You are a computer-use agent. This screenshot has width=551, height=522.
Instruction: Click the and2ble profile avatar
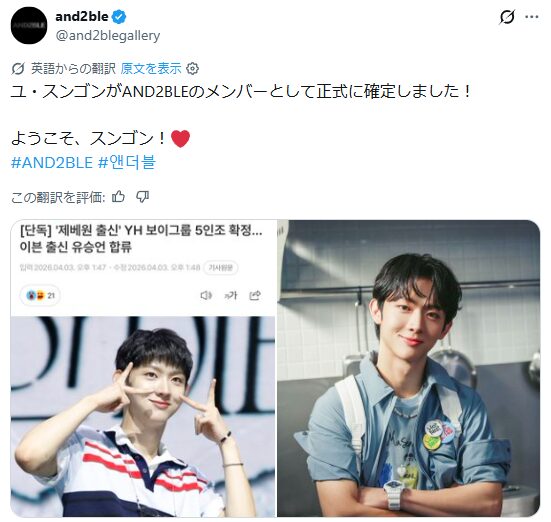tap(29, 25)
